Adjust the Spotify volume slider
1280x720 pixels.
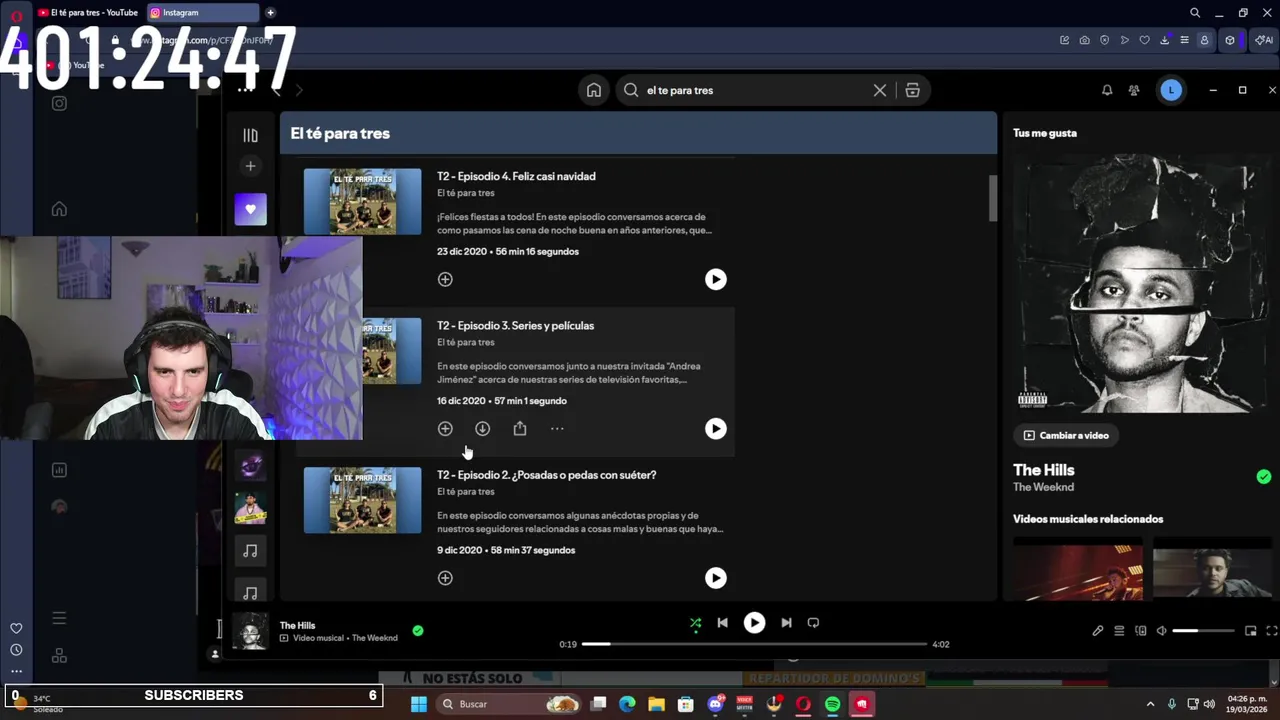click(x=1203, y=631)
